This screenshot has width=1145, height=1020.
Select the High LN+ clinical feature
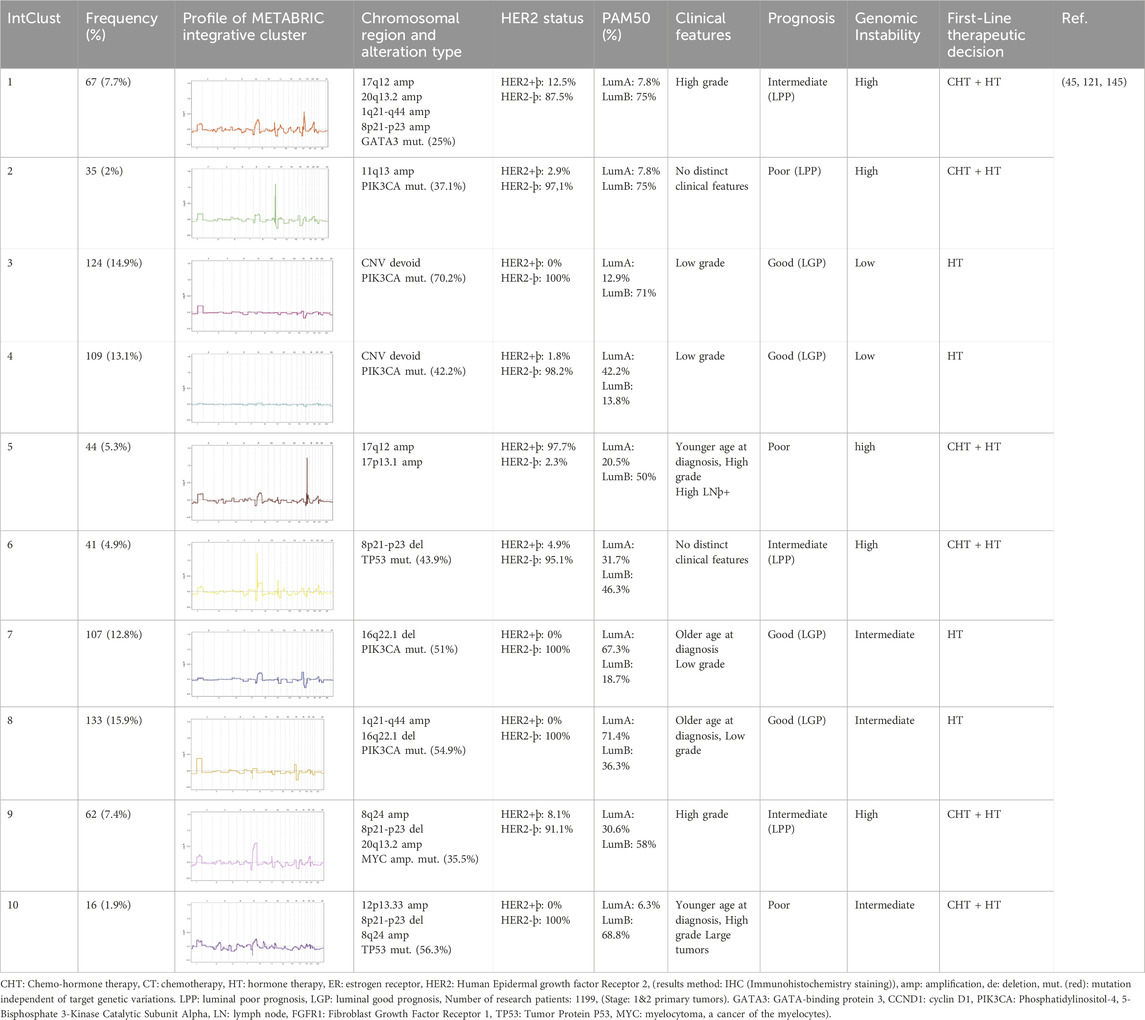pos(702,492)
